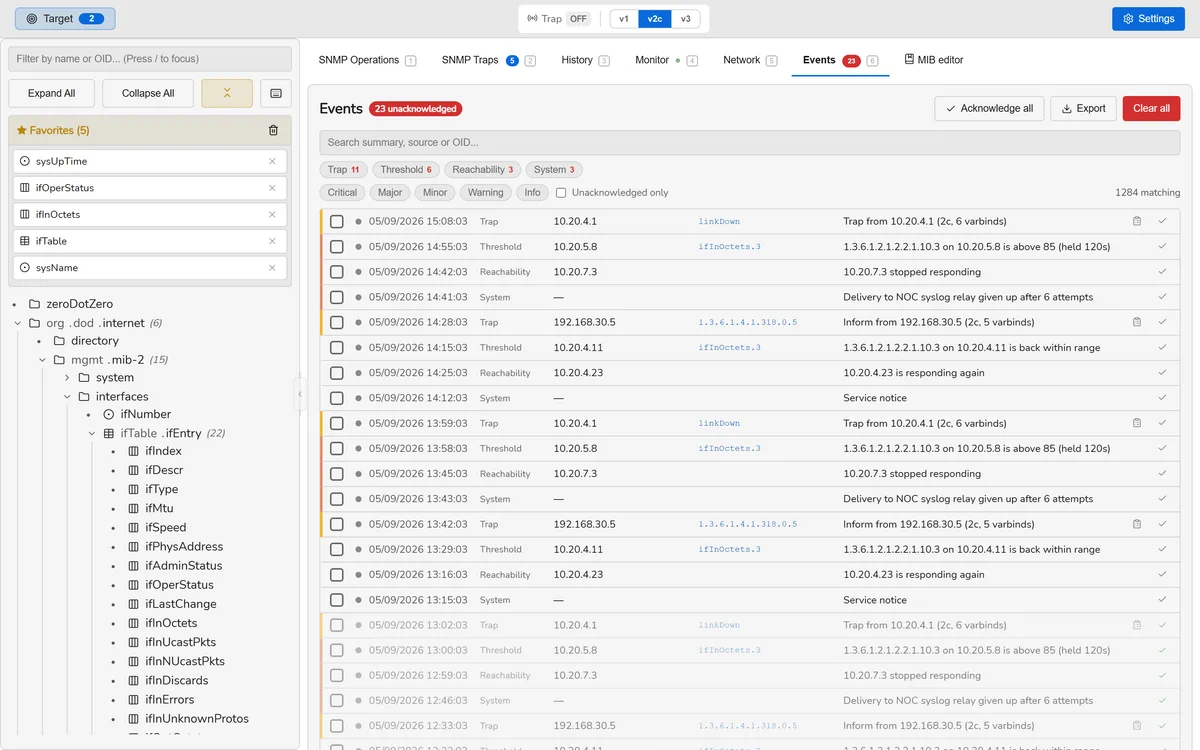This screenshot has width=1200, height=750.
Task: Select ifNumber in the MIB tree
Action: (x=146, y=414)
